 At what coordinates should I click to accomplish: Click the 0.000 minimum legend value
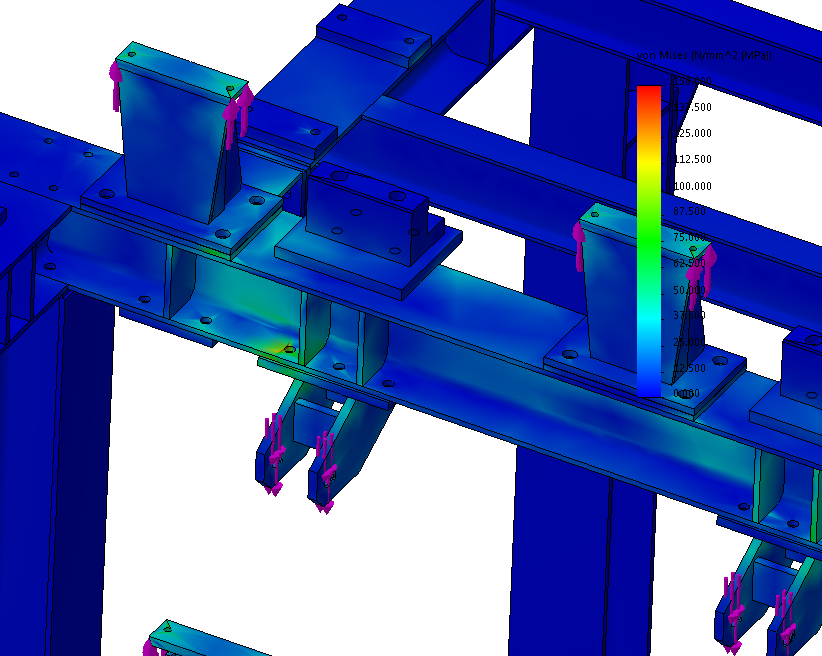(x=686, y=394)
